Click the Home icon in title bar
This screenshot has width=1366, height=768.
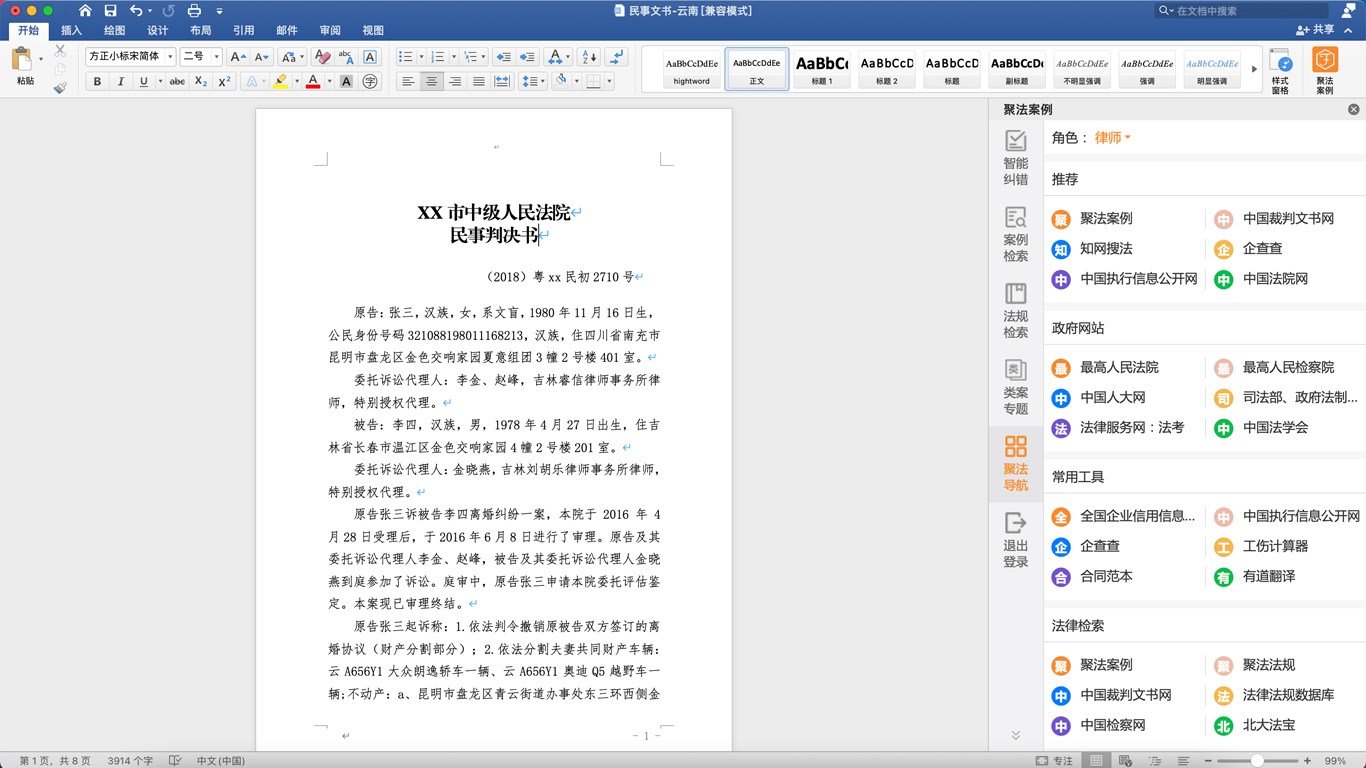85,11
